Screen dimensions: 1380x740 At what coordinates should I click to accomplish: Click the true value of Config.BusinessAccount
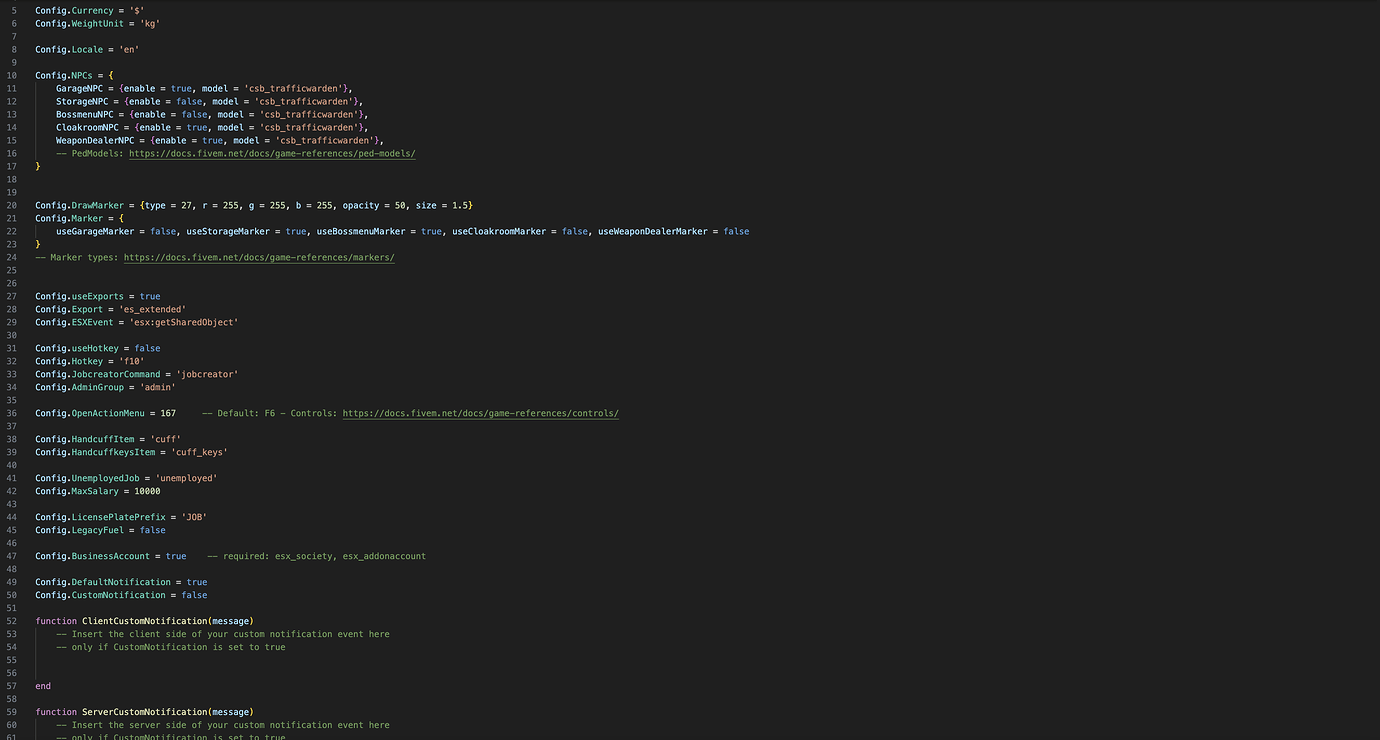point(175,555)
